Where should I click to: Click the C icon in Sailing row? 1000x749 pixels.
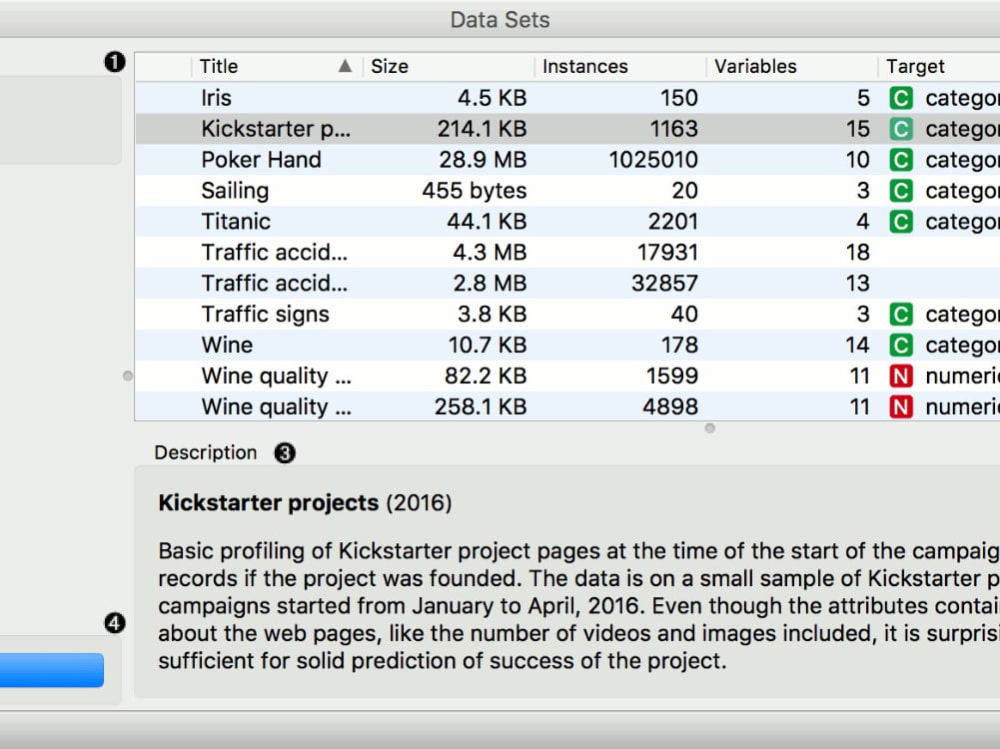[x=901, y=191]
